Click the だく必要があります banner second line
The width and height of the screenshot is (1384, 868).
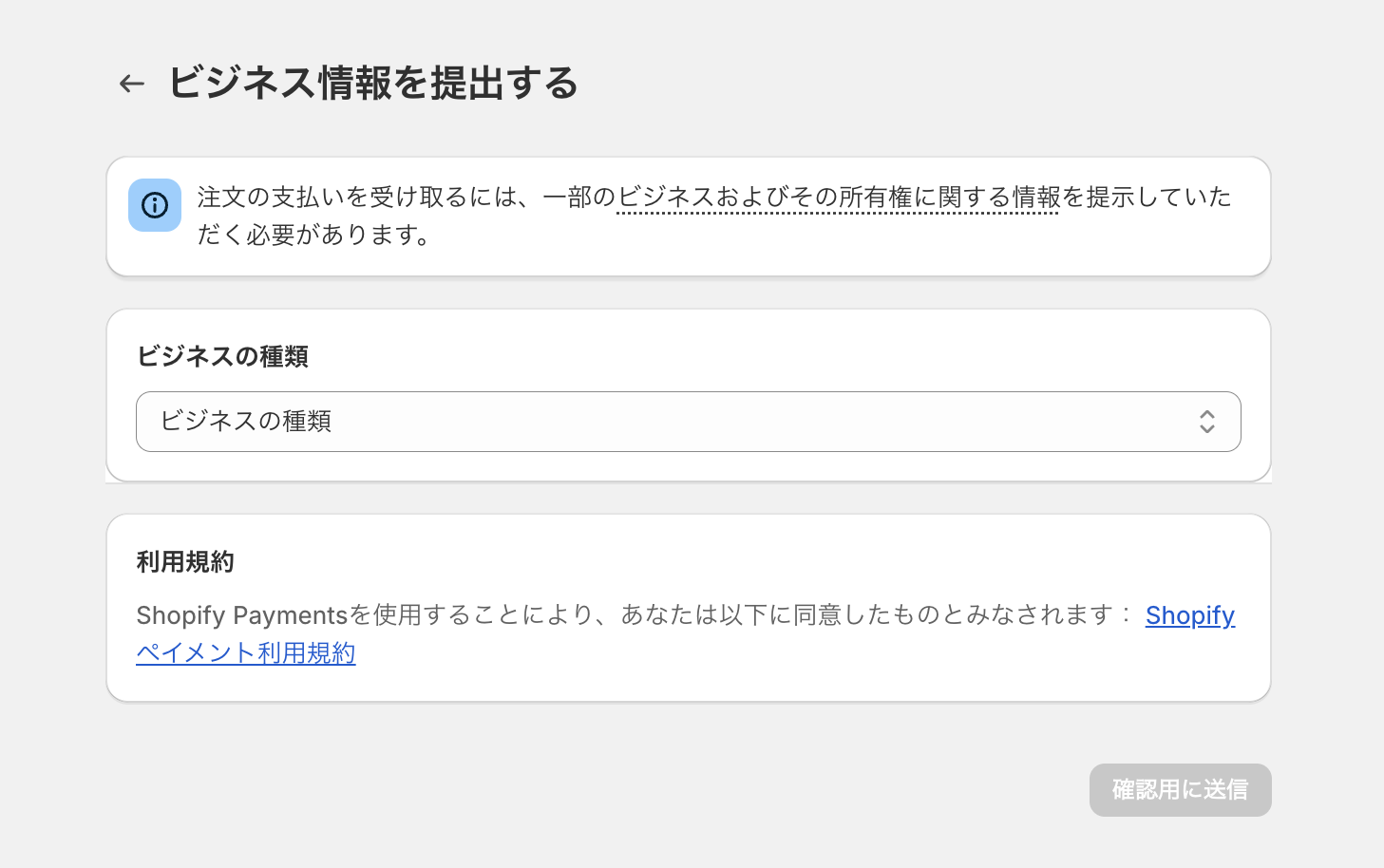click(314, 235)
